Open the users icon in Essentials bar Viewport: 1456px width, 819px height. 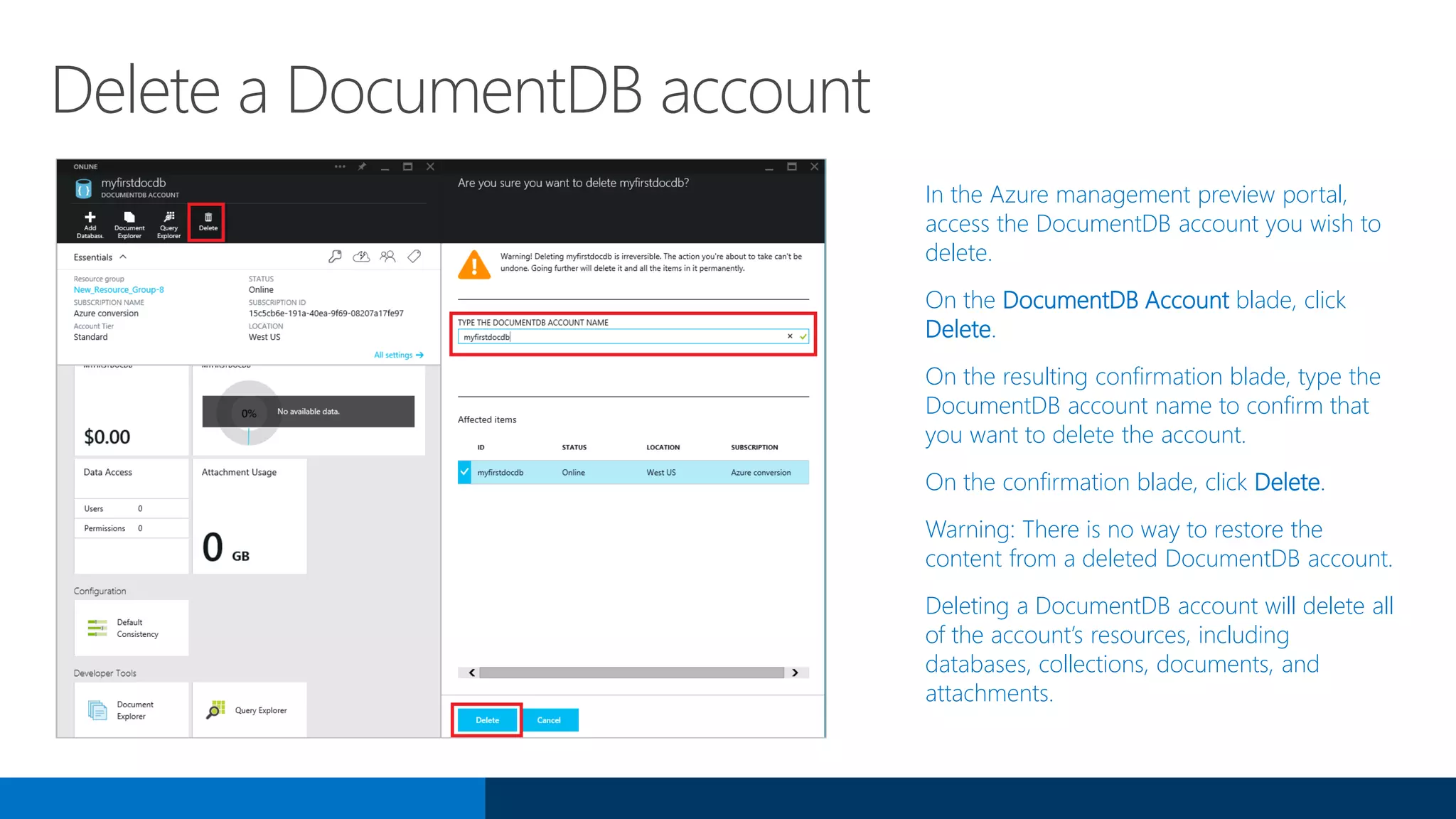pyautogui.click(x=387, y=257)
